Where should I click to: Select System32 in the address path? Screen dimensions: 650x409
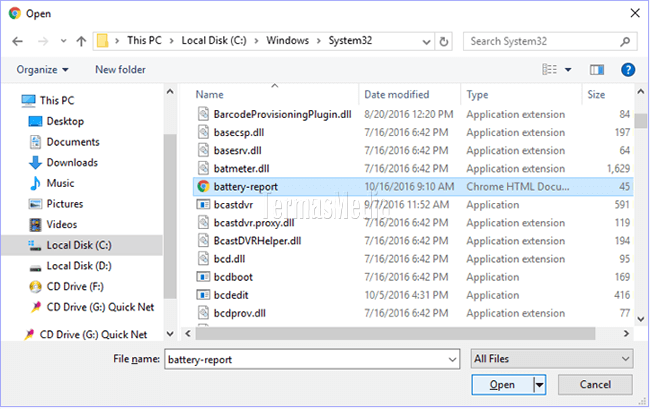pos(350,41)
